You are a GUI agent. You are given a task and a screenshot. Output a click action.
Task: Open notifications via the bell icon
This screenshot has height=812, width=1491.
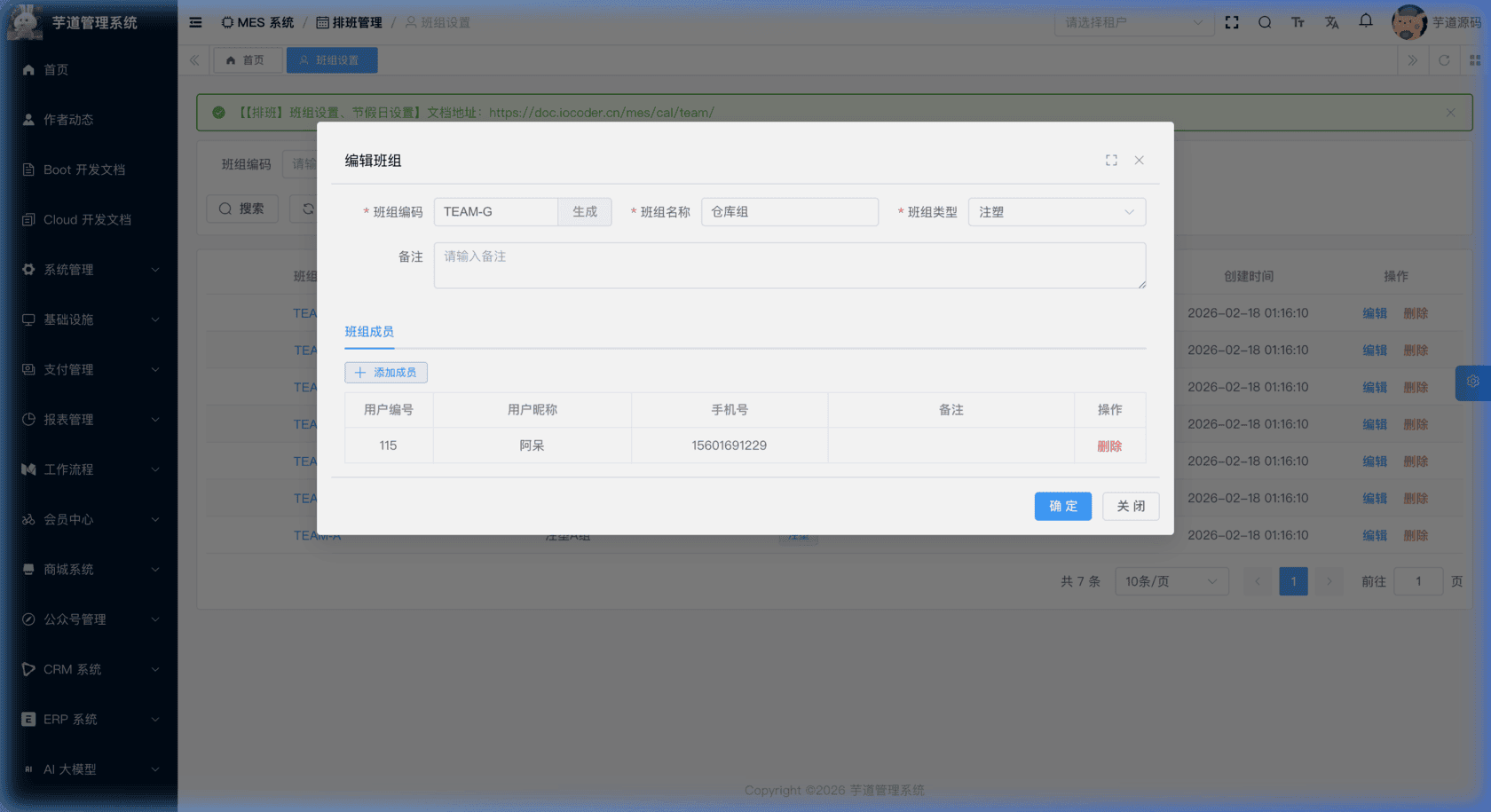click(1365, 22)
